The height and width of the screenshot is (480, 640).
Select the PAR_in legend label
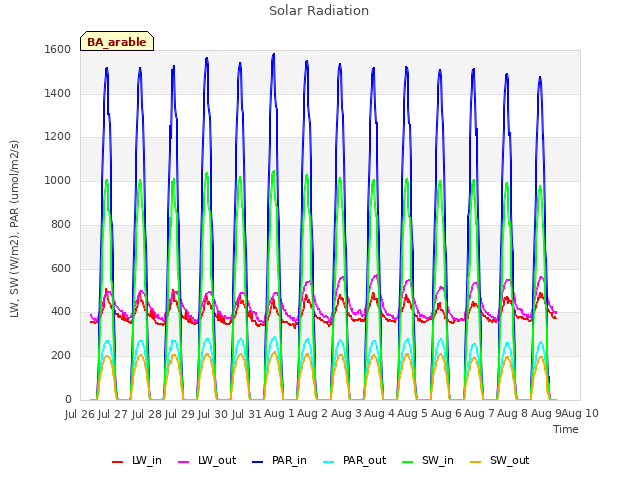[289, 460]
